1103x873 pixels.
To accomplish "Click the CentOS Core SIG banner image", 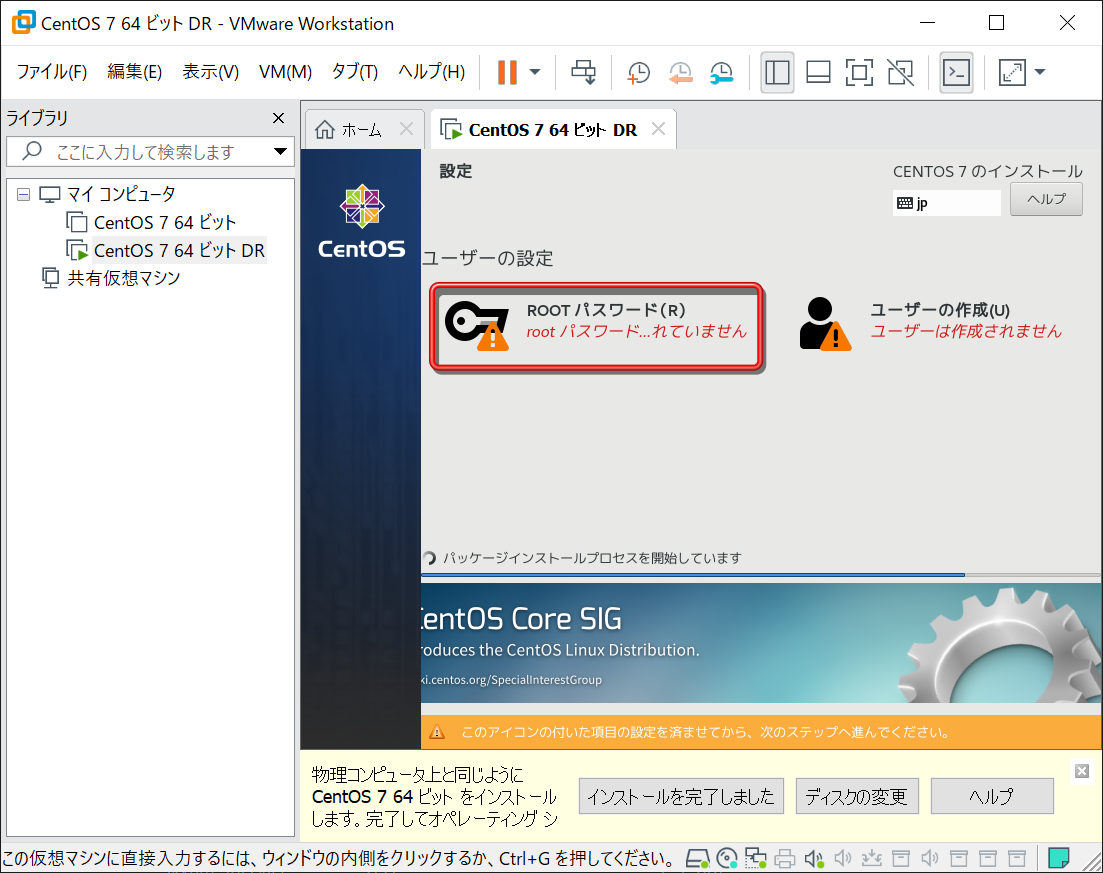I will click(761, 642).
